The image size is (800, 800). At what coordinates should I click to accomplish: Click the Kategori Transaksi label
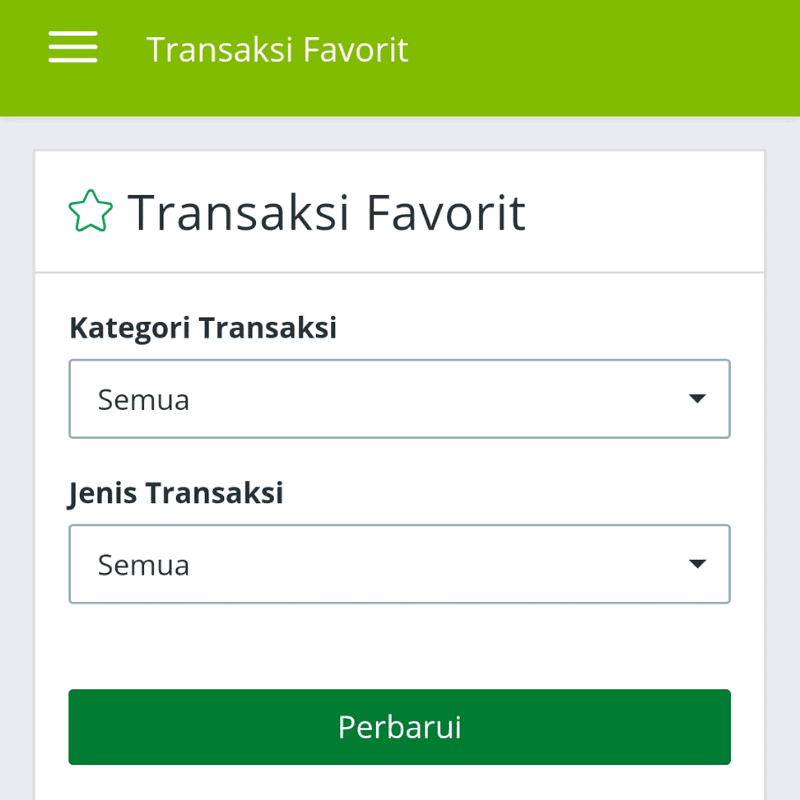point(203,328)
